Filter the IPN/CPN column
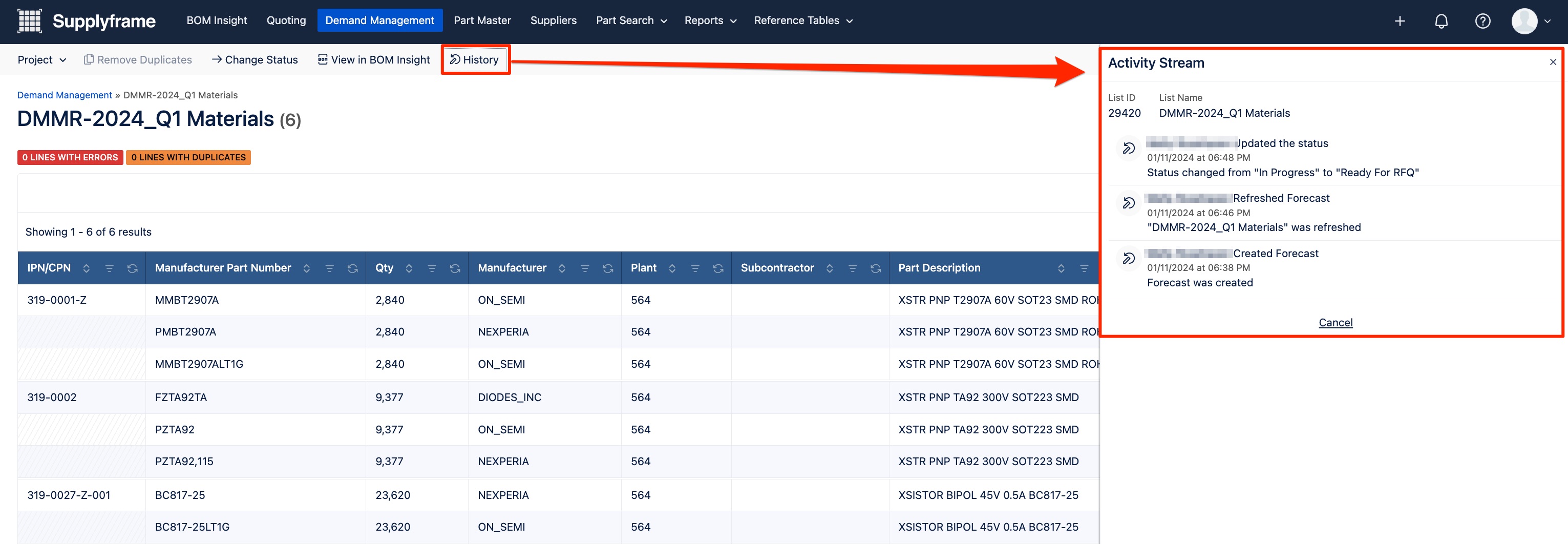The height and width of the screenshot is (544, 1568). 110,268
